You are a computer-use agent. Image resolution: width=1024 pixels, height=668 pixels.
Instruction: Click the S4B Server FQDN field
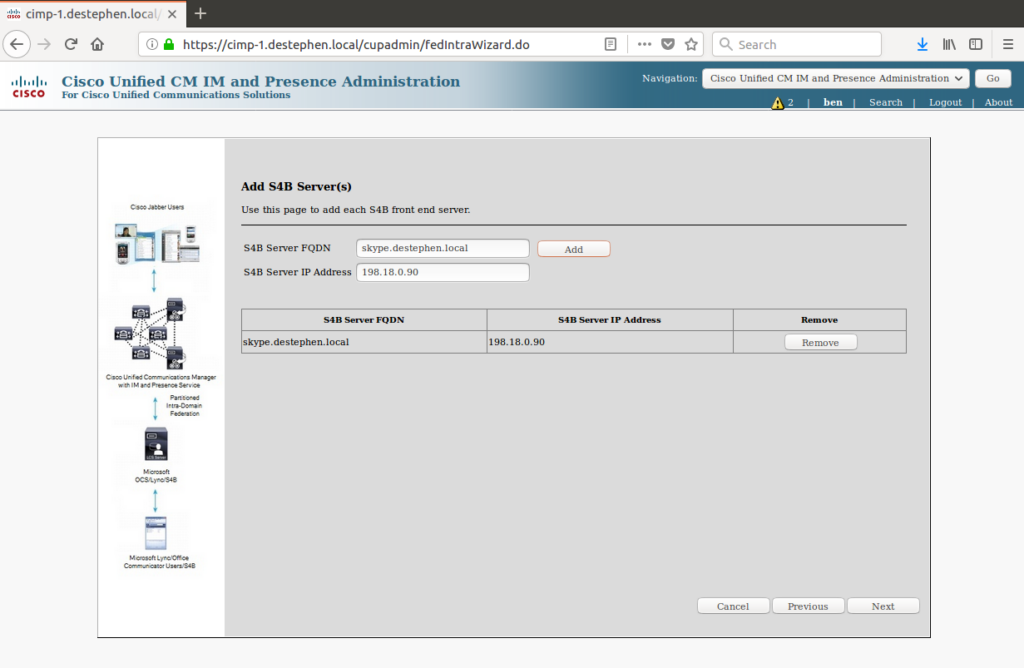pyautogui.click(x=443, y=248)
